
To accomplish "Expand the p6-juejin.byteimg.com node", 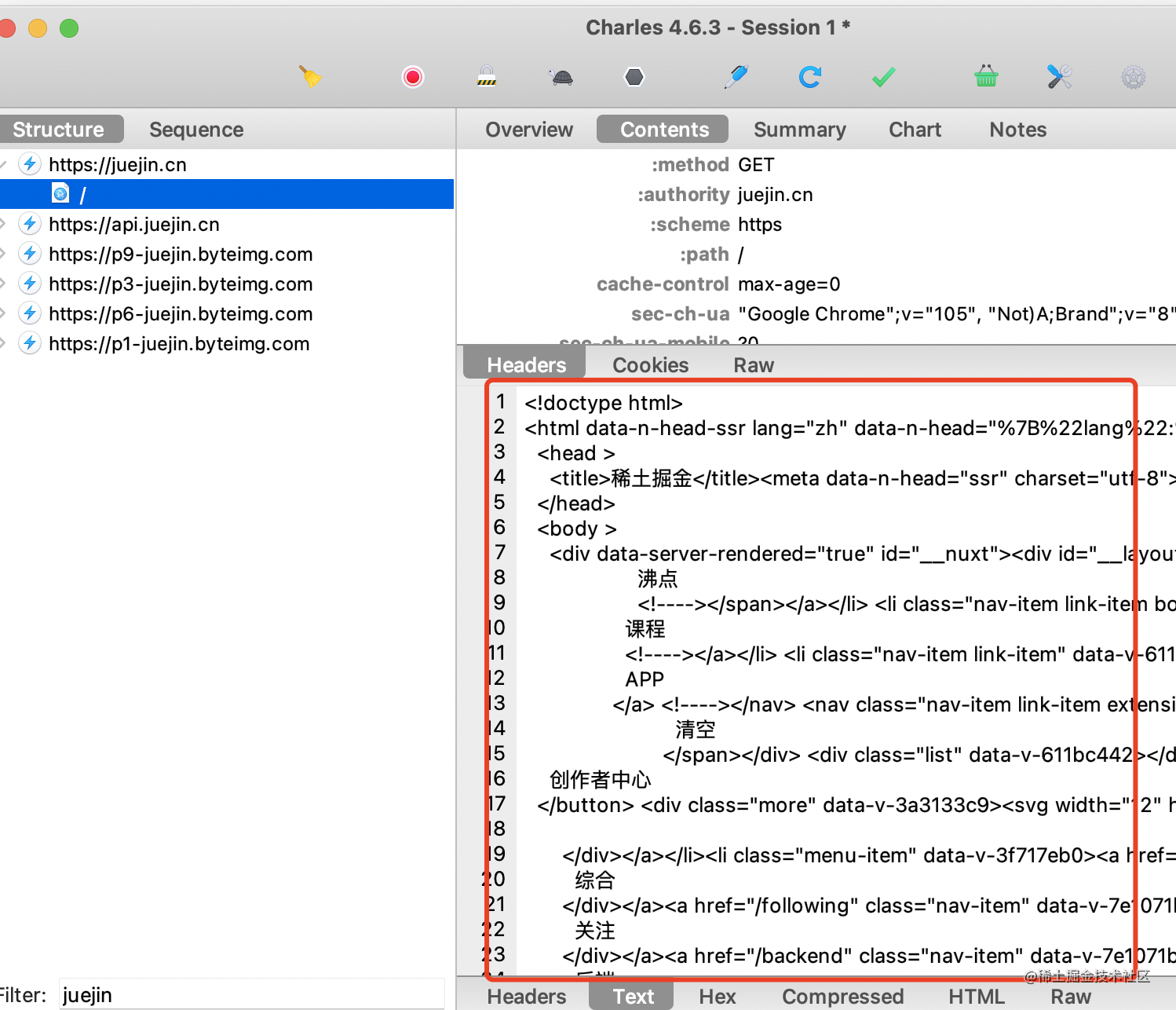I will click(x=3, y=314).
